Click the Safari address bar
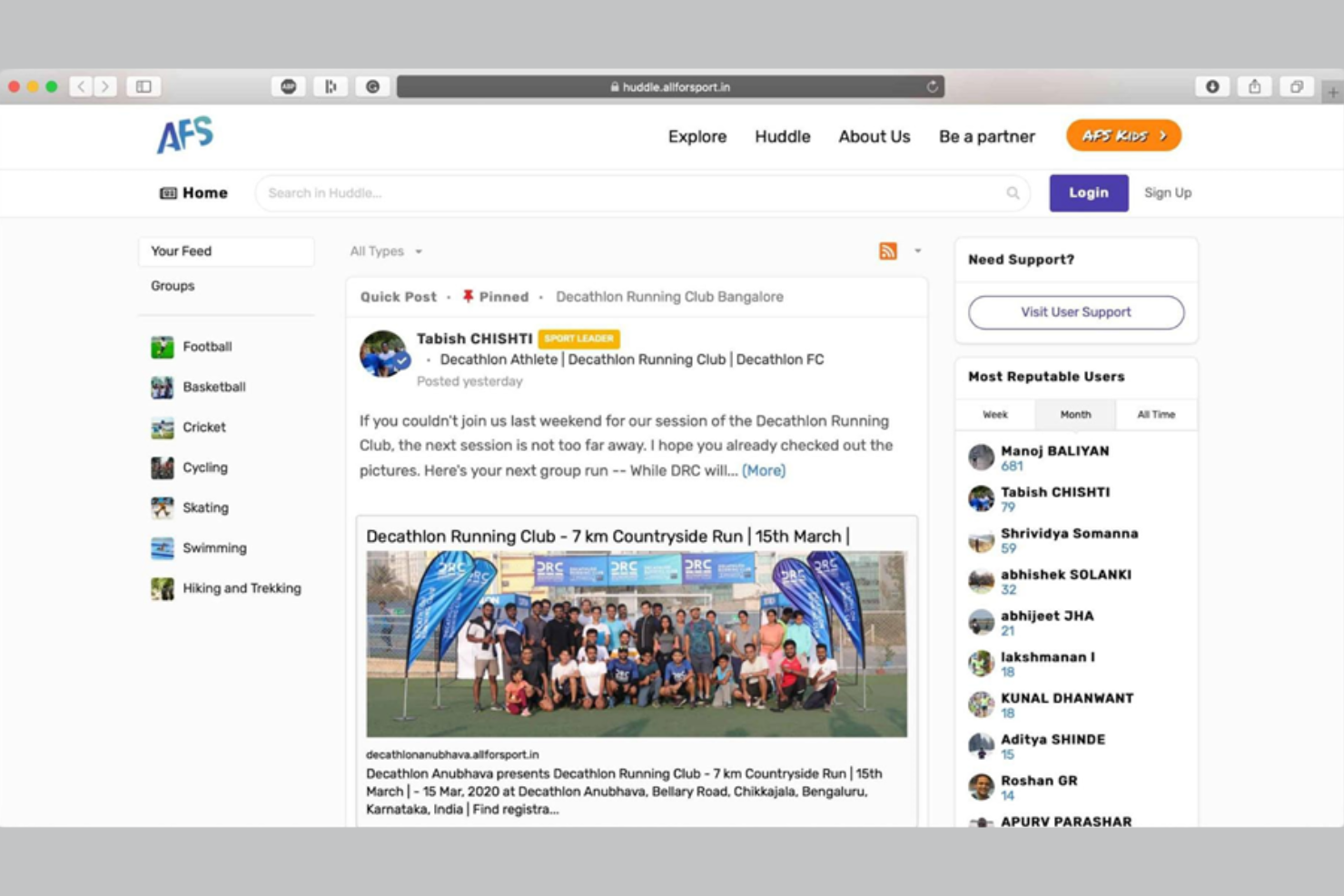 670,86
